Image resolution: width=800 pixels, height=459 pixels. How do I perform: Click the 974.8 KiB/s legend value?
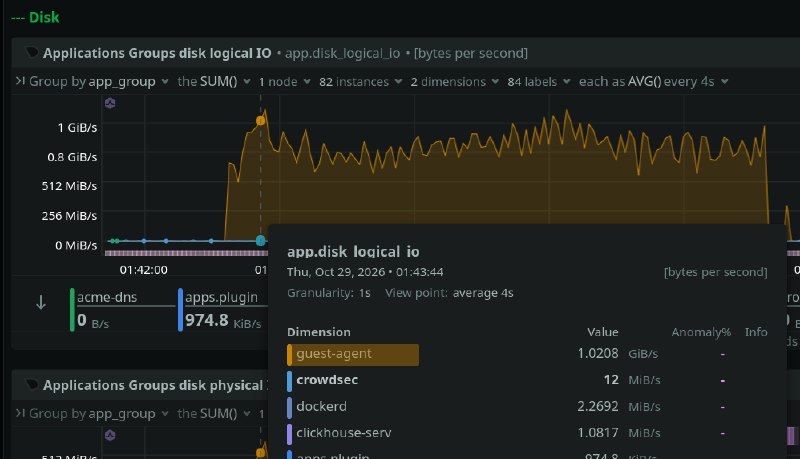pos(223,321)
